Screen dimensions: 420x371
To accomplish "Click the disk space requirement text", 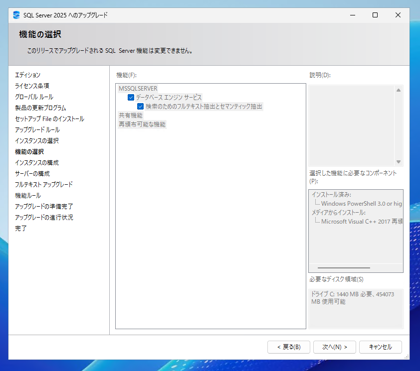I will click(353, 298).
